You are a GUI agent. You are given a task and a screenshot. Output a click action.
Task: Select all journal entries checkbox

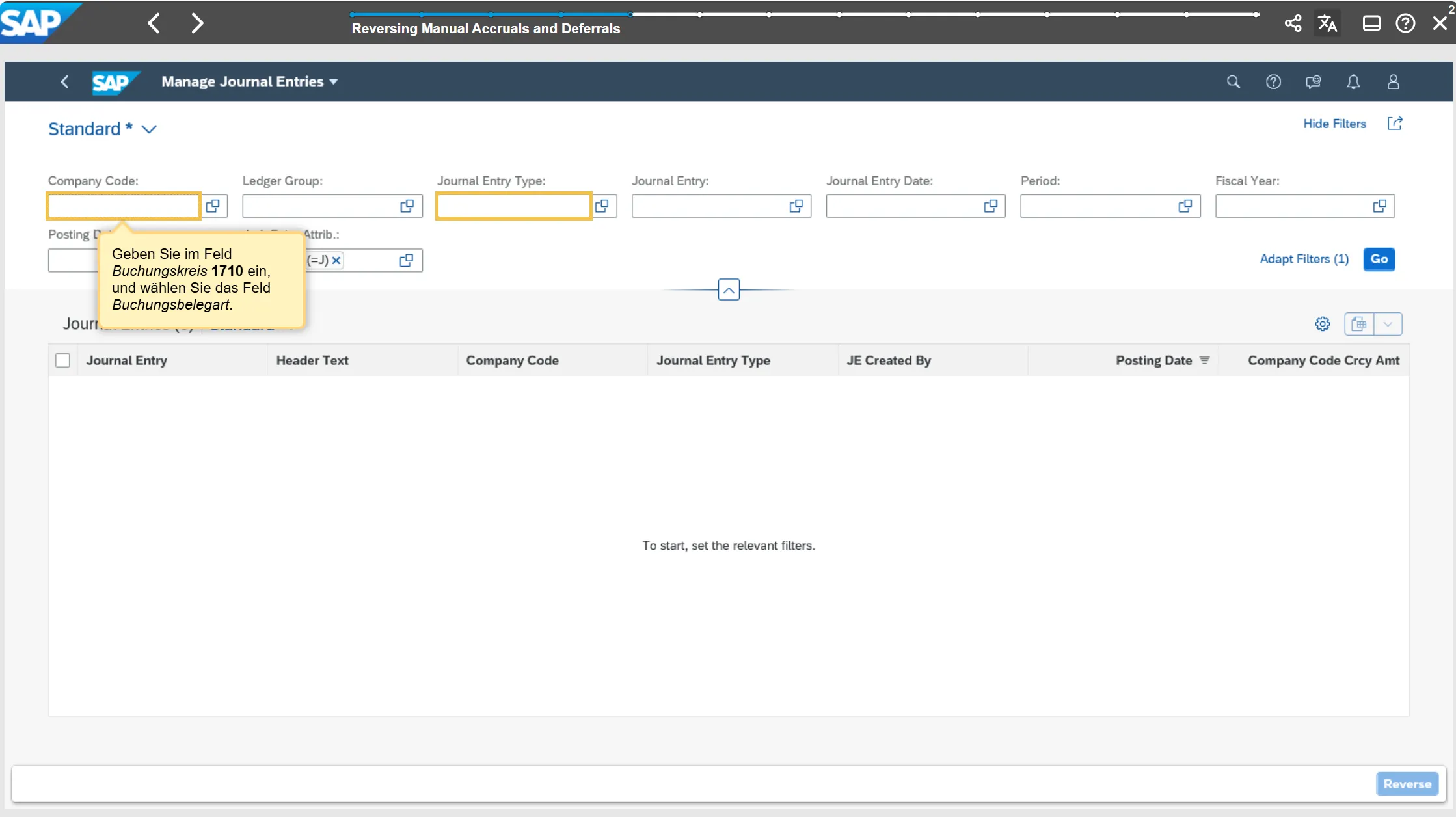[x=62, y=360]
